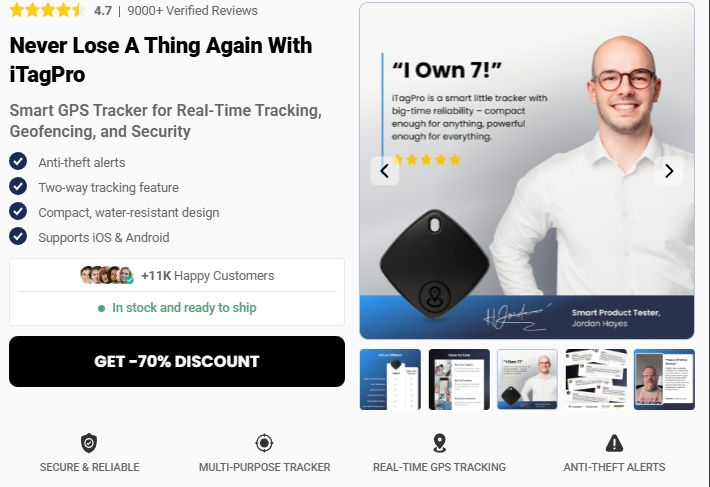Click the Supports iOS & Android checkmark
Image resolution: width=710 pixels, height=487 pixels.
pyautogui.click(x=18, y=236)
